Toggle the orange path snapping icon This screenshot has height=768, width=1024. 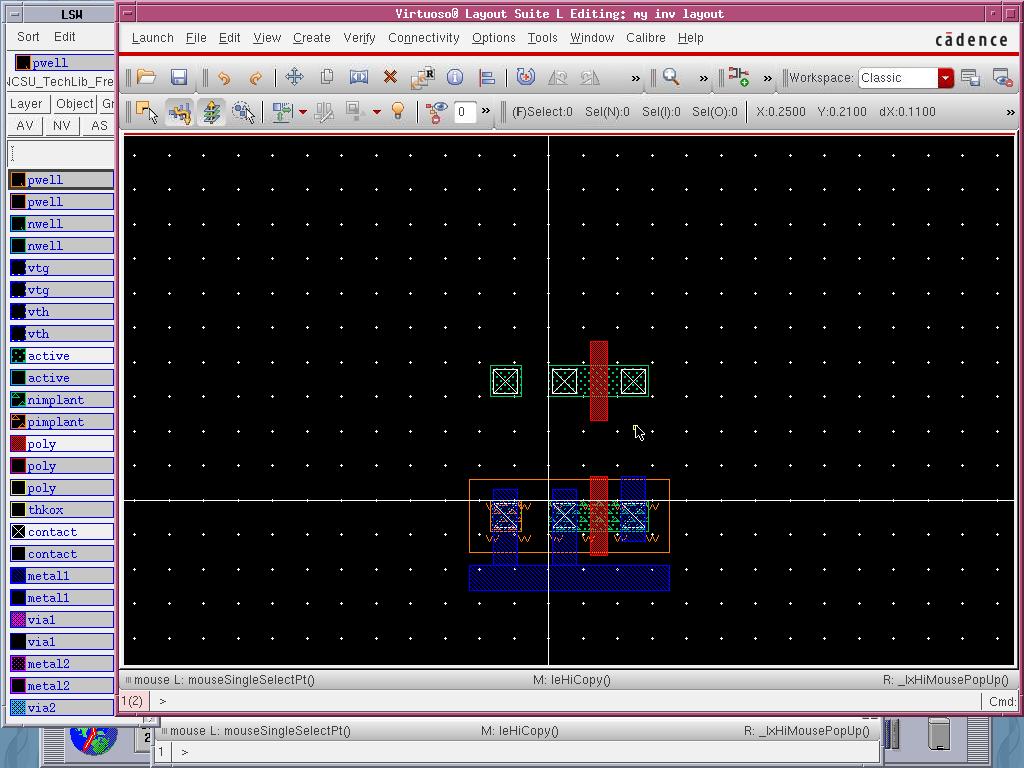(x=179, y=112)
